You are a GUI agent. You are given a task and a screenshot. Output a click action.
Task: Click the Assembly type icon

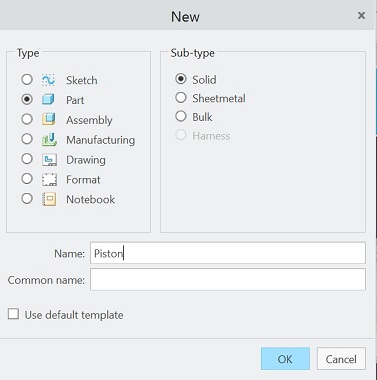pos(49,119)
